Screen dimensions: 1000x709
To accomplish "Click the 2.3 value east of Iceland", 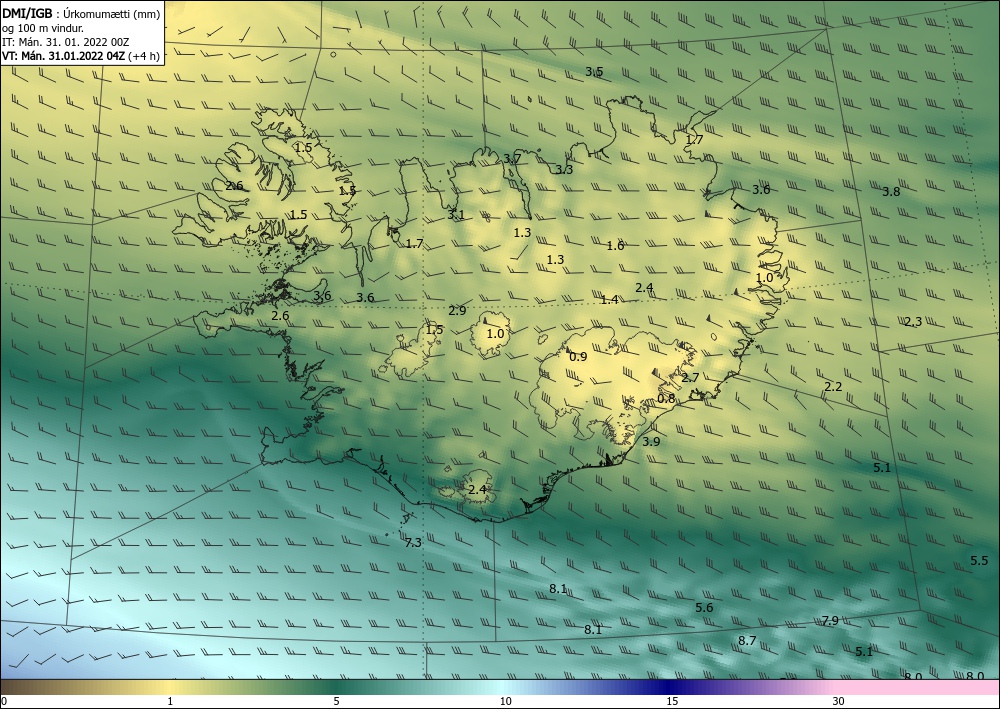I will pyautogui.click(x=913, y=321).
